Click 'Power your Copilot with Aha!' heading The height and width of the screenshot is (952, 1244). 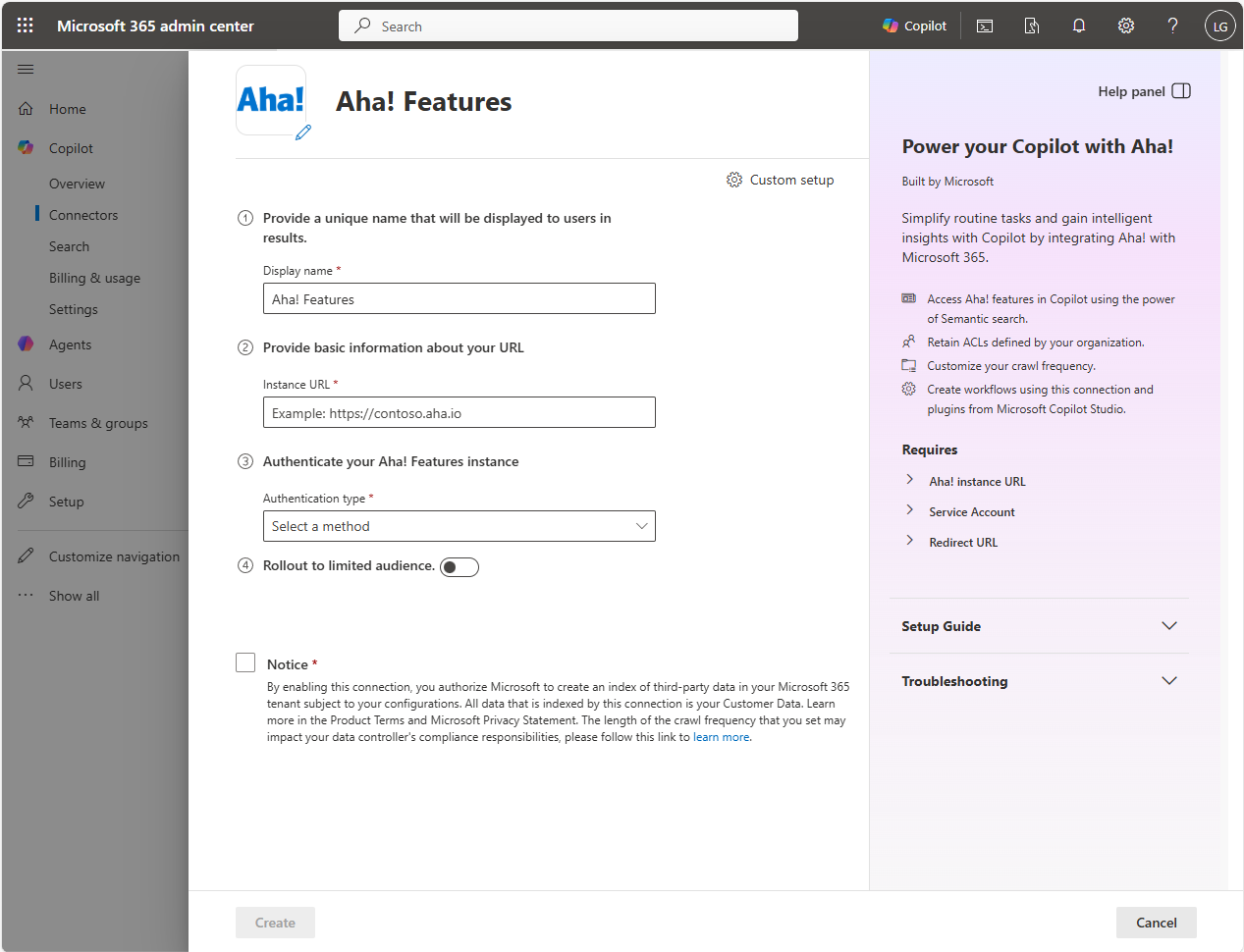[x=1037, y=146]
